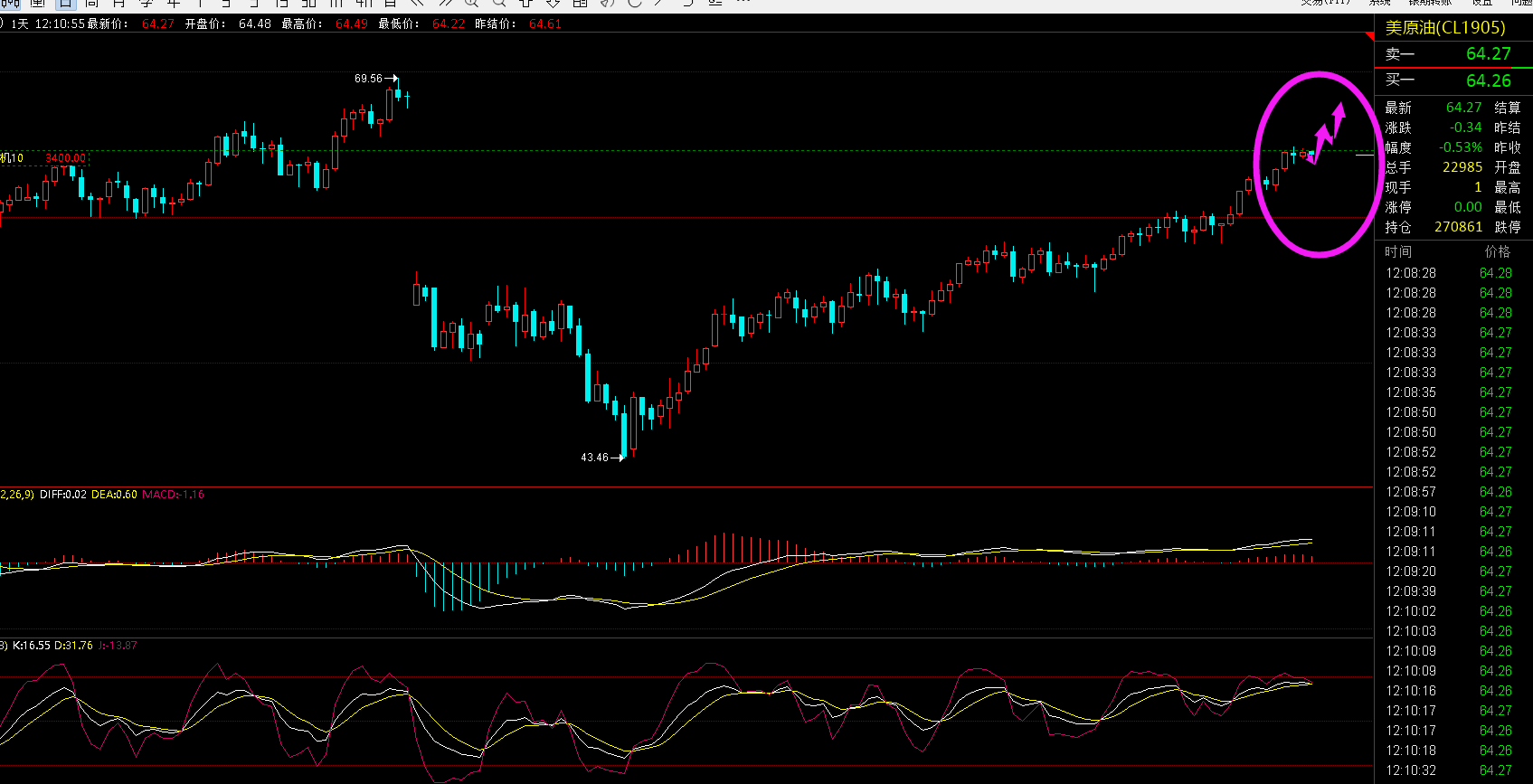
Task: Click the MACD indicator value label
Action: click(x=174, y=495)
